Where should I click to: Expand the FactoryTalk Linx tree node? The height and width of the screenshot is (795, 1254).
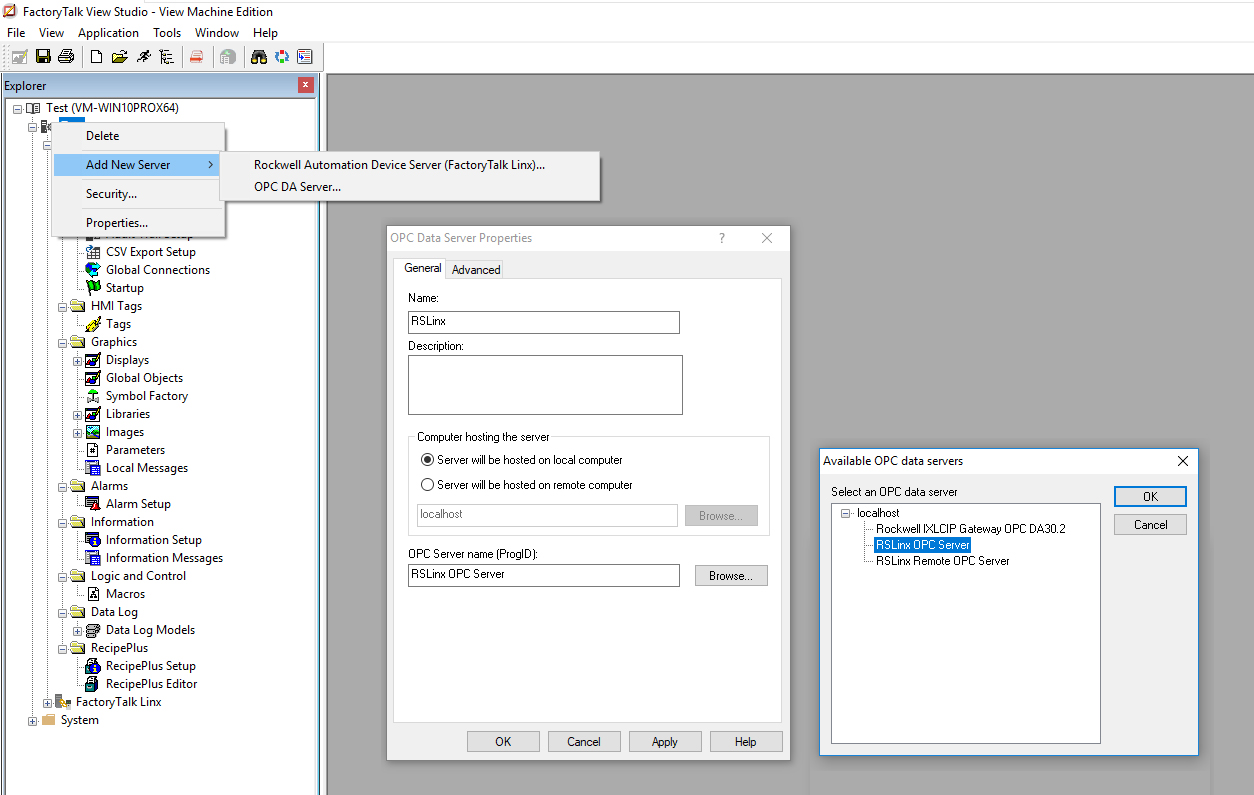(x=47, y=703)
